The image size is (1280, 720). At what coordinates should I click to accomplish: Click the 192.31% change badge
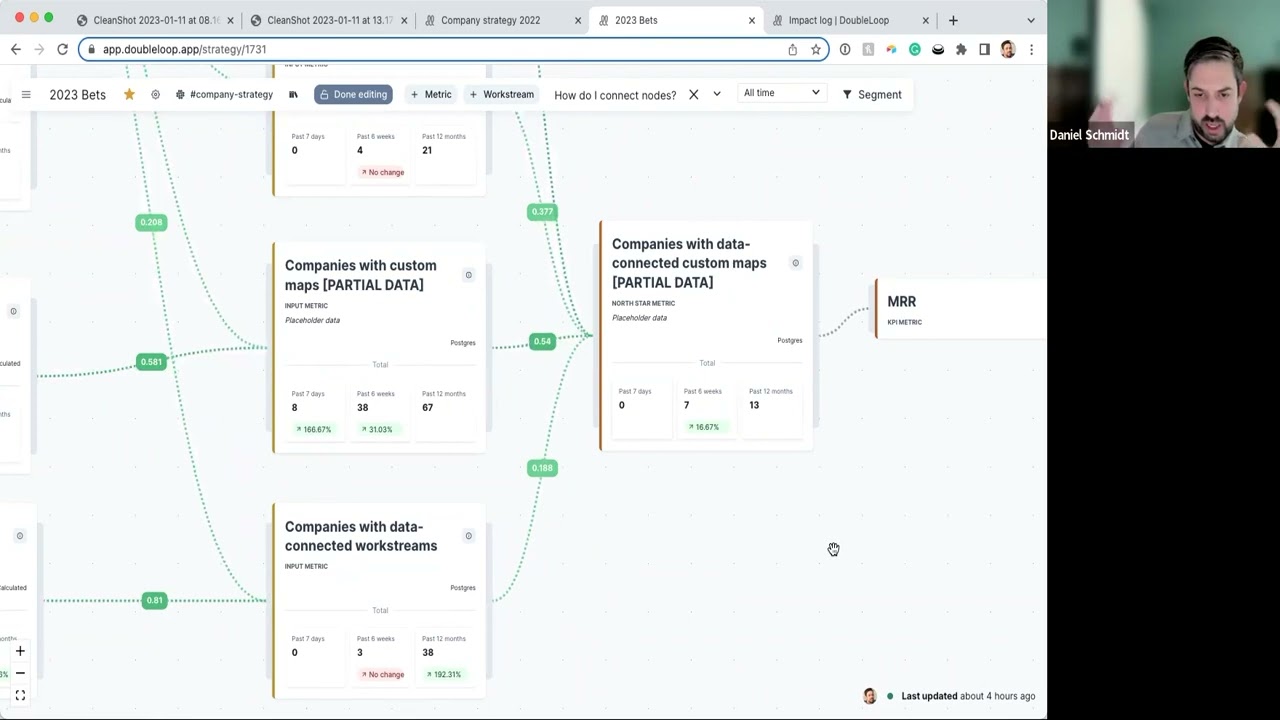point(443,674)
